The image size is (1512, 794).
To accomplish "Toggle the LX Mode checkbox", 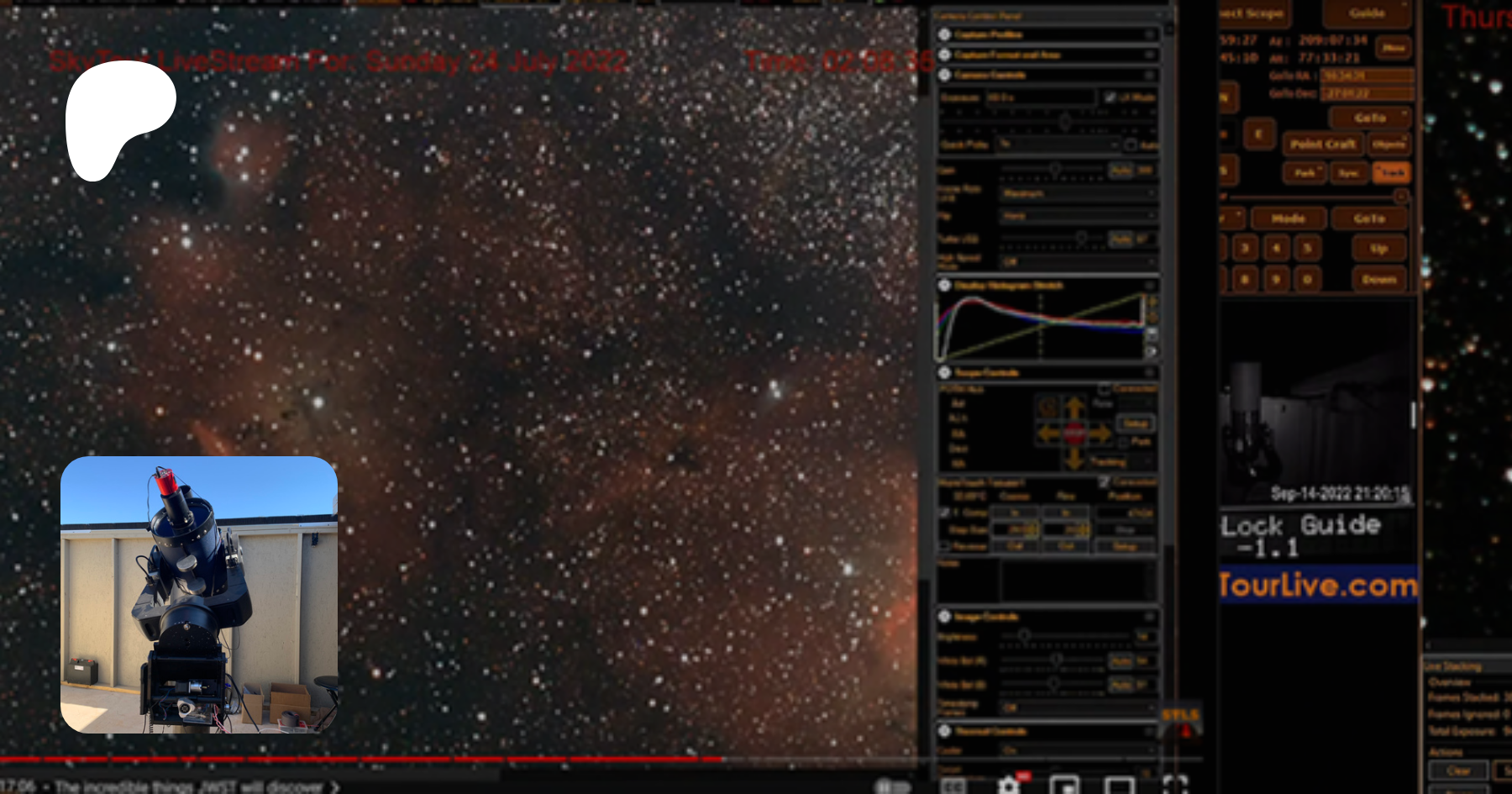I will coord(1110,97).
